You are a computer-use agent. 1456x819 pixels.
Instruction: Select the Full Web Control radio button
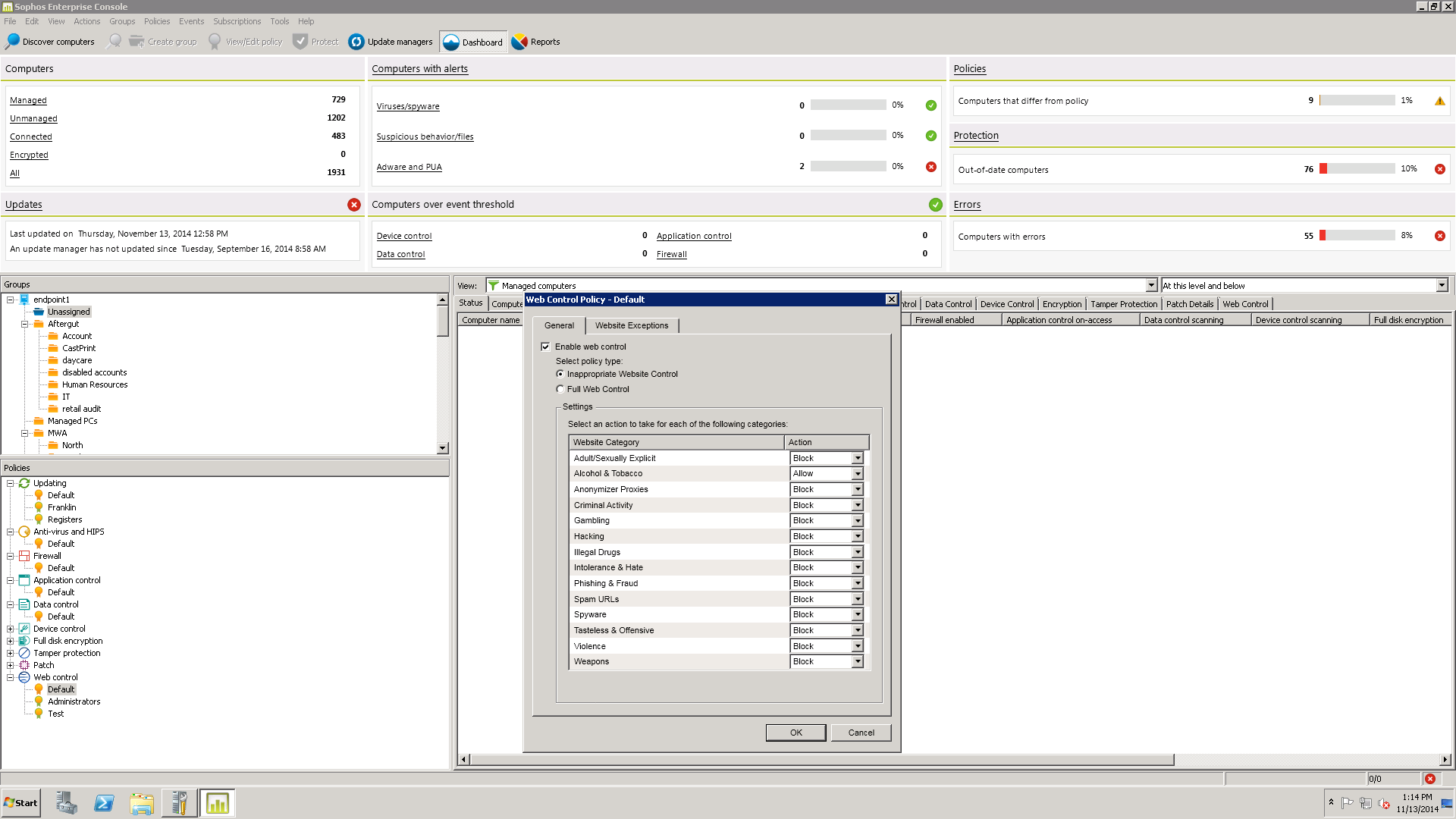point(560,389)
